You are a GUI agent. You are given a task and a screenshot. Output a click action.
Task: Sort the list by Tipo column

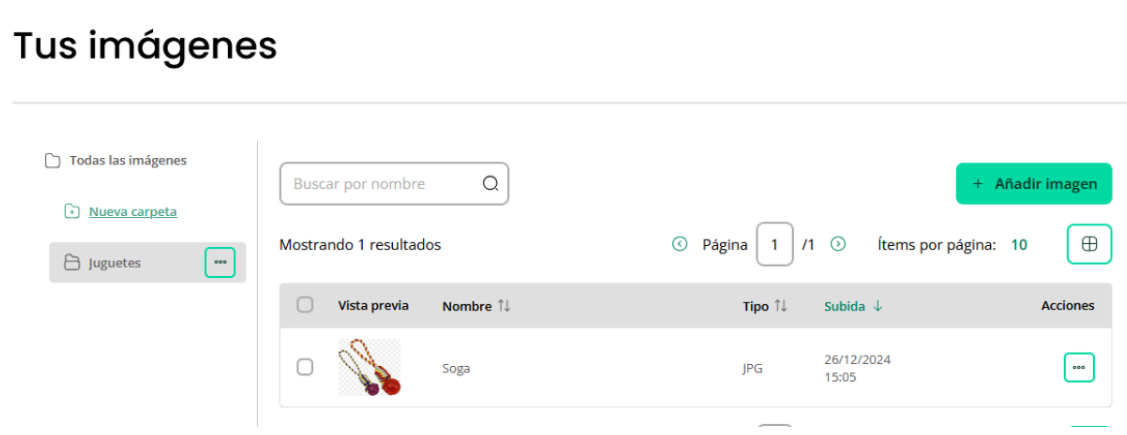point(765,306)
